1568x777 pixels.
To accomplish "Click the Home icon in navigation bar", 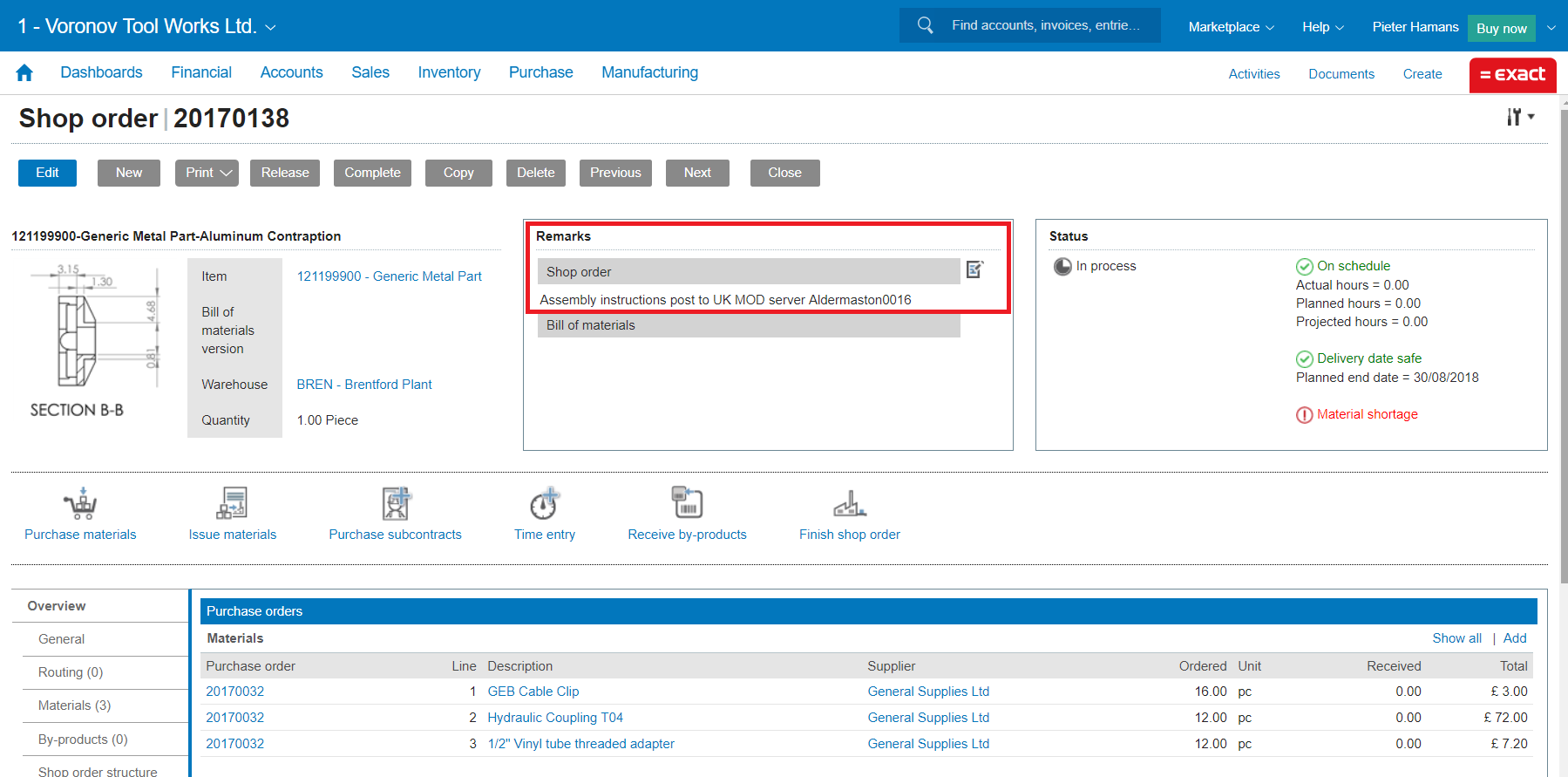I will click(x=24, y=73).
